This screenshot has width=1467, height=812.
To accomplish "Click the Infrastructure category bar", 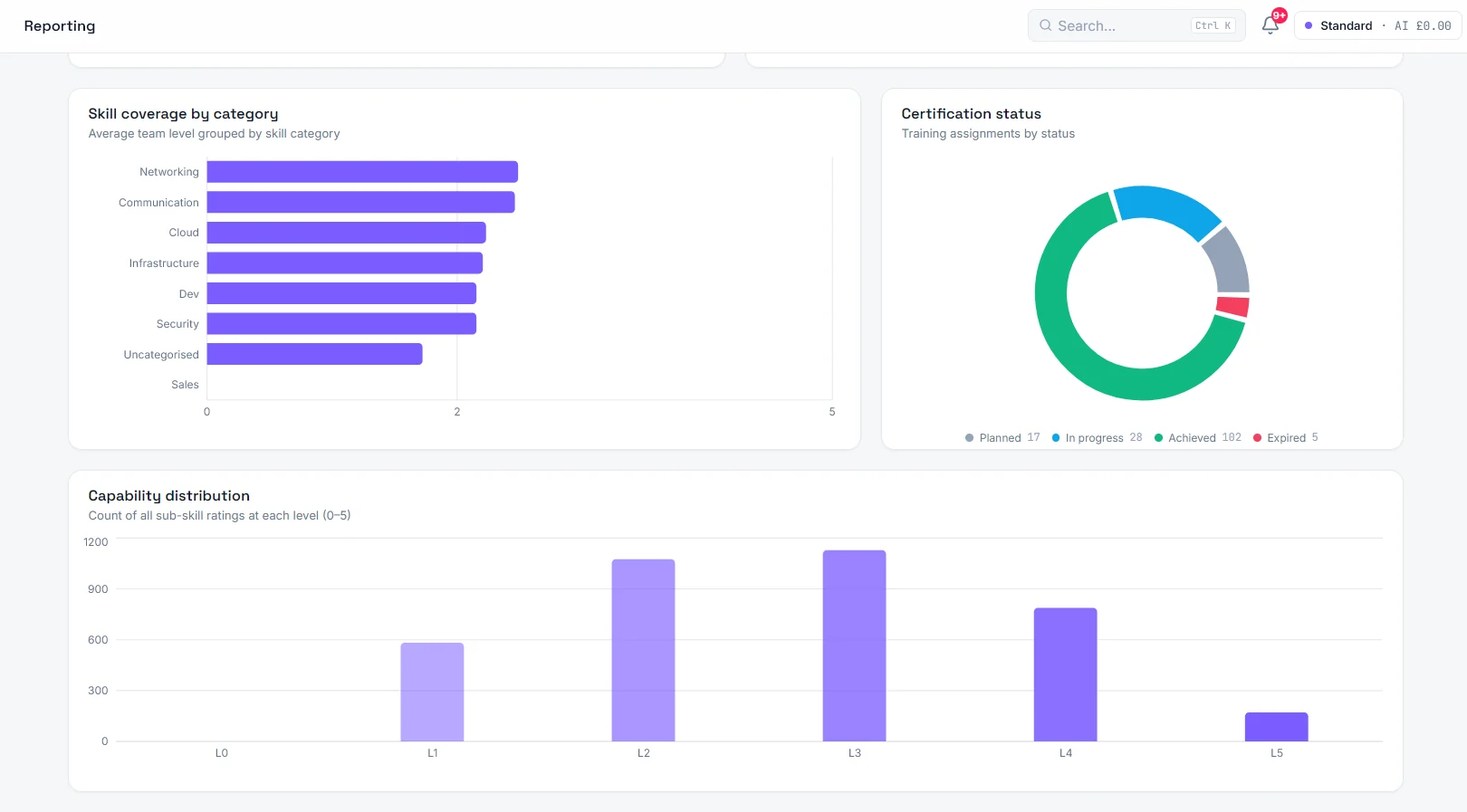I will [344, 263].
